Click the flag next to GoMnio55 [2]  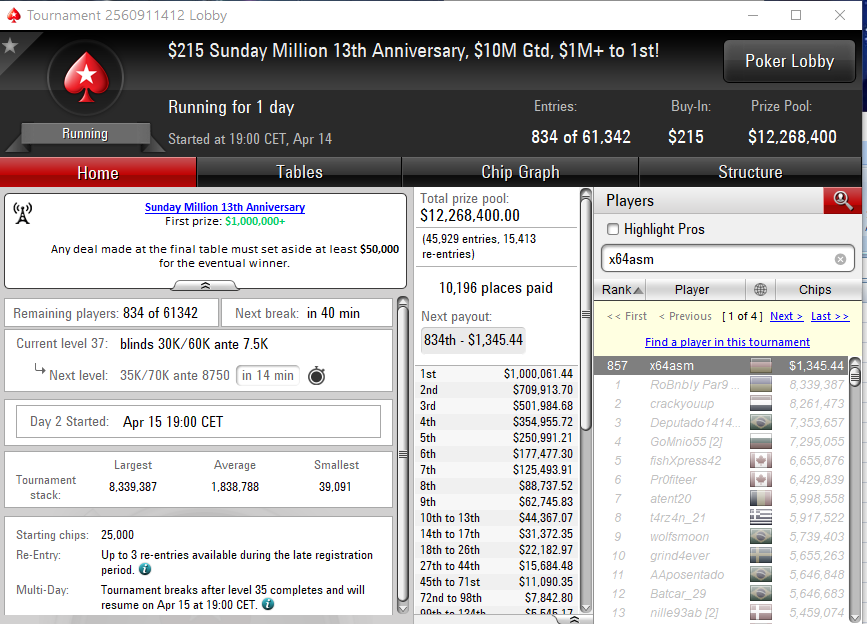click(761, 442)
